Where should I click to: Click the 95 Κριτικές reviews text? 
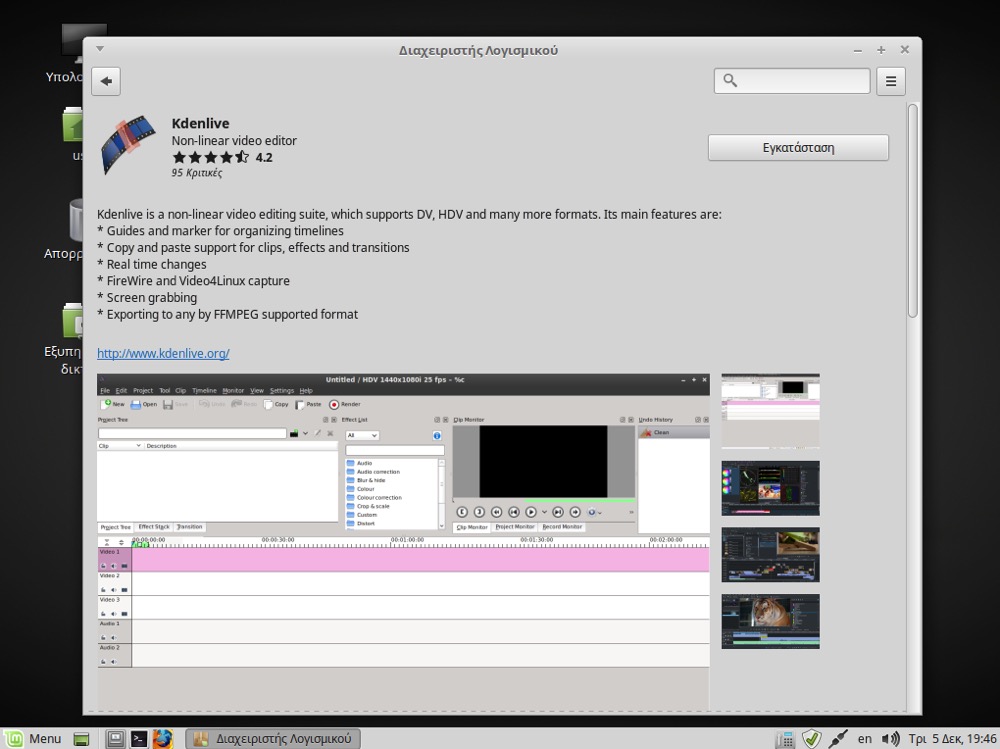pos(196,173)
